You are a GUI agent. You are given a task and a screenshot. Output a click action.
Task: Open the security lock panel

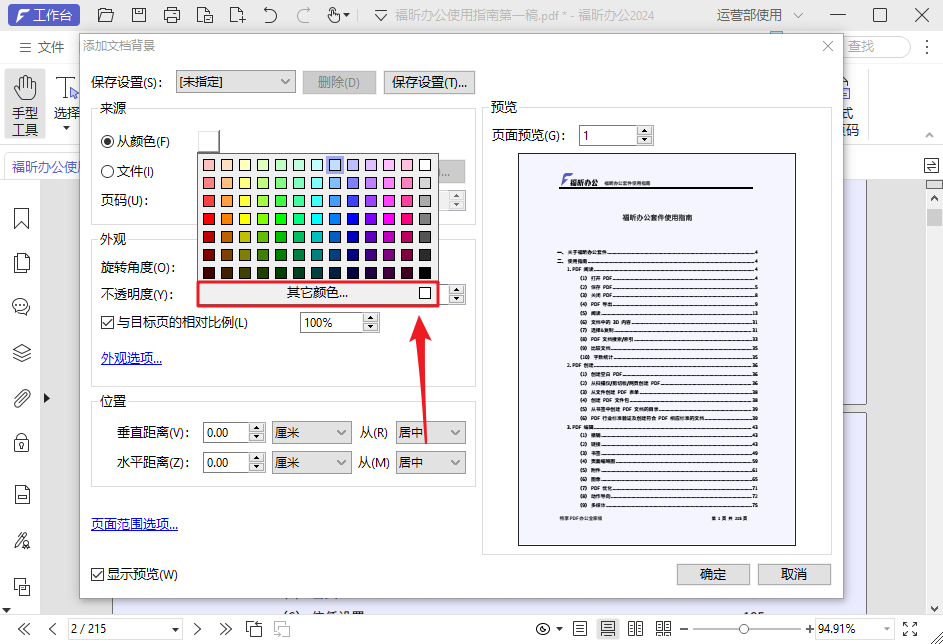click(21, 442)
